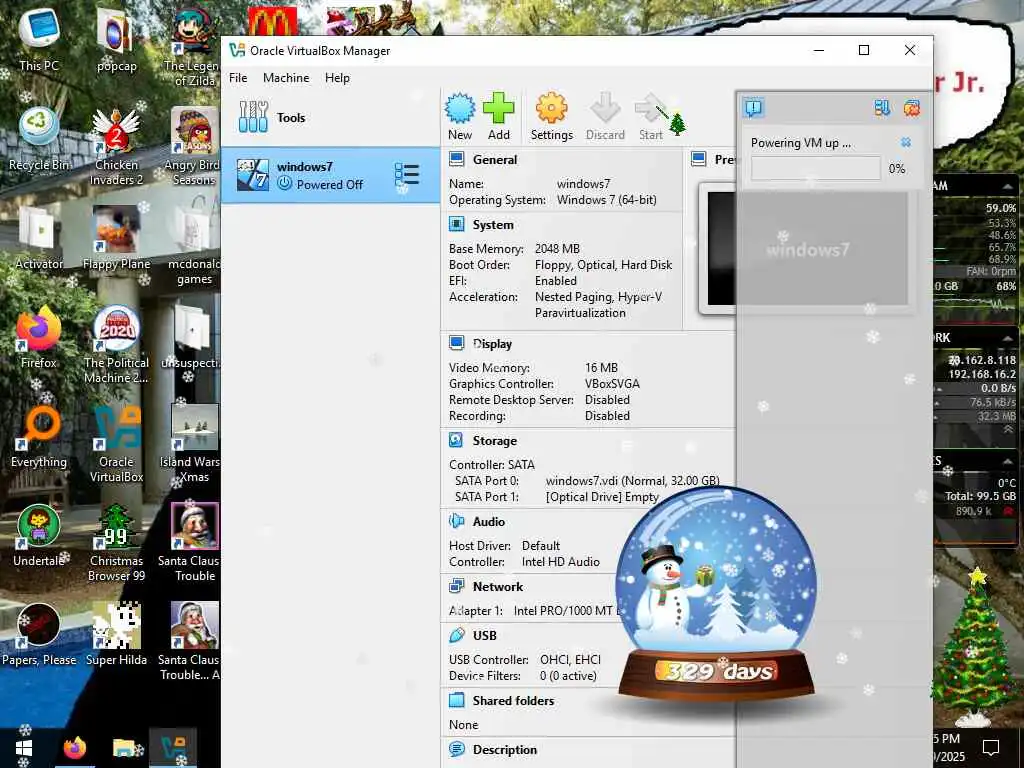Click the notification center exclamation icon

[x=754, y=108]
